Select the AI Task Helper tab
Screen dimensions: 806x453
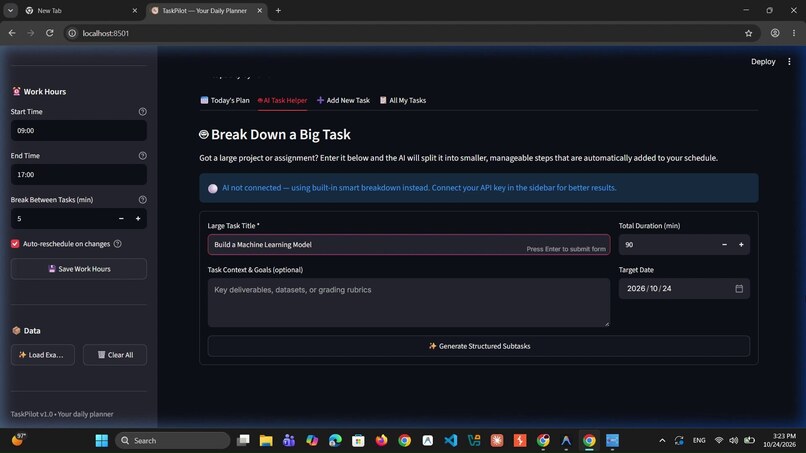pyautogui.click(x=282, y=100)
